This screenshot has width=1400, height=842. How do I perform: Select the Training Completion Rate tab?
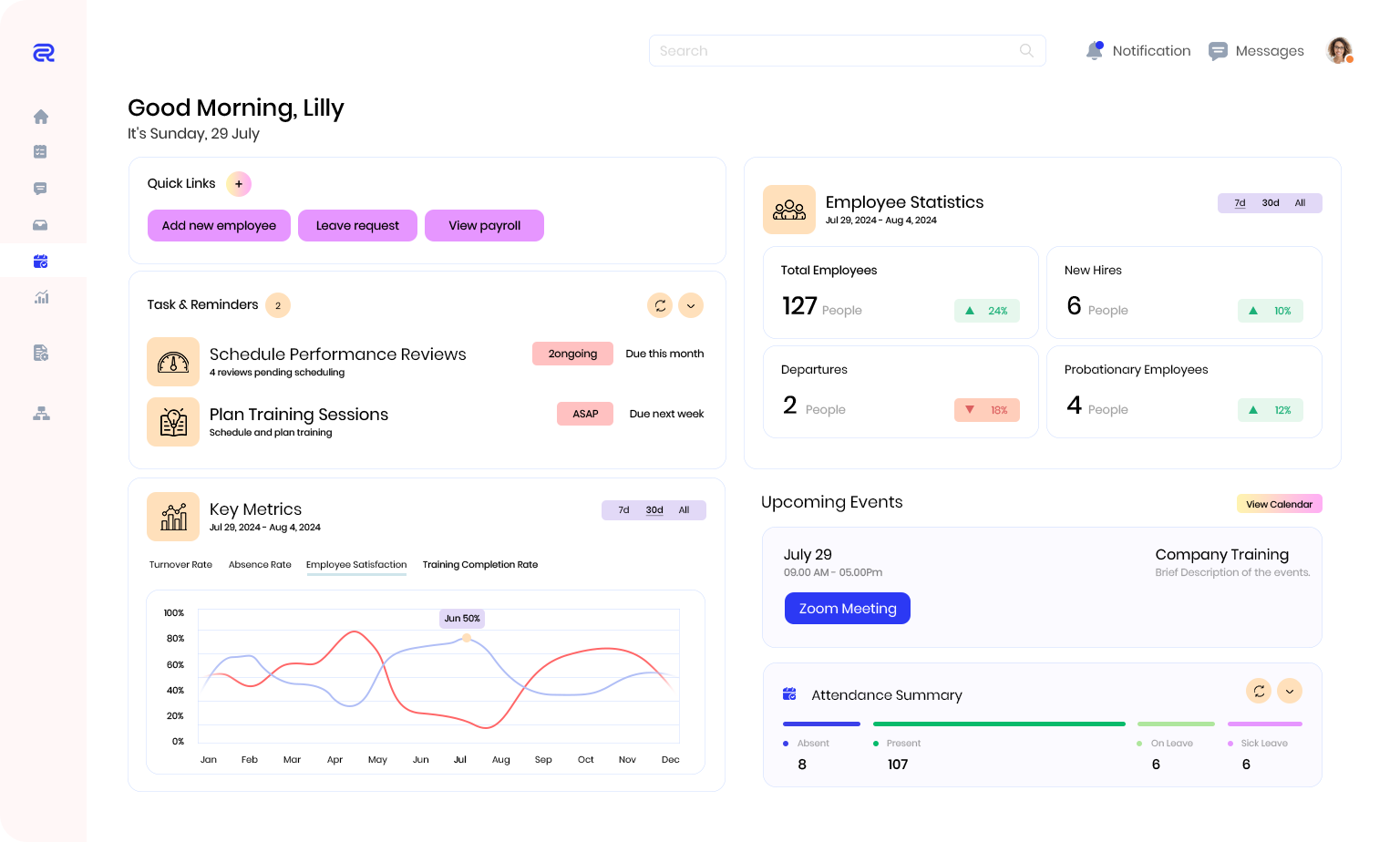tap(479, 565)
